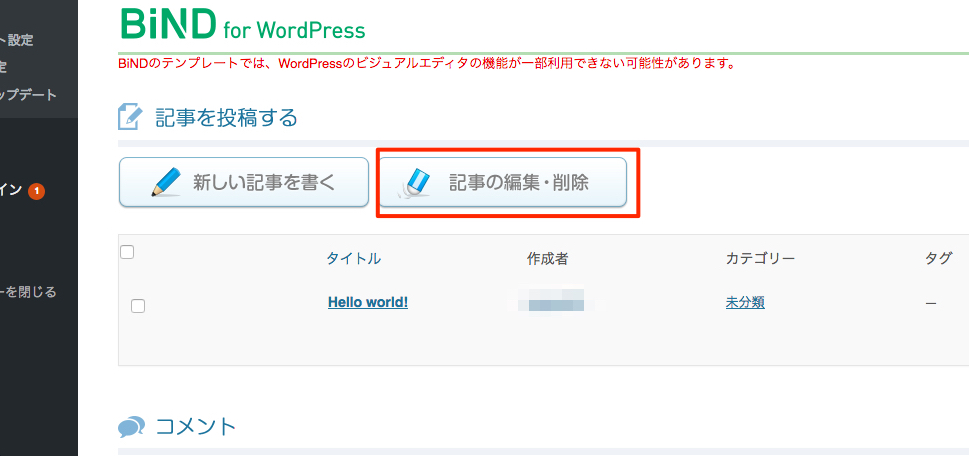Select the sidebar item ending with 設定
Screen dimensions: 969x456
[x=17, y=41]
